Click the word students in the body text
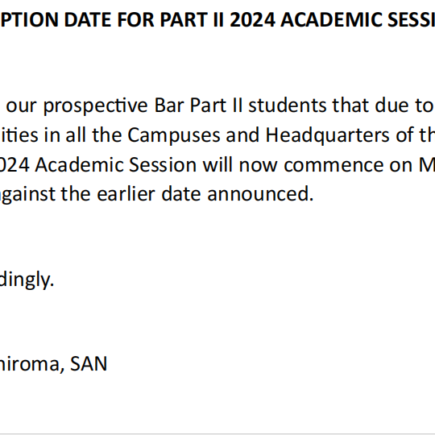The width and height of the screenshot is (435, 435). click(287, 105)
